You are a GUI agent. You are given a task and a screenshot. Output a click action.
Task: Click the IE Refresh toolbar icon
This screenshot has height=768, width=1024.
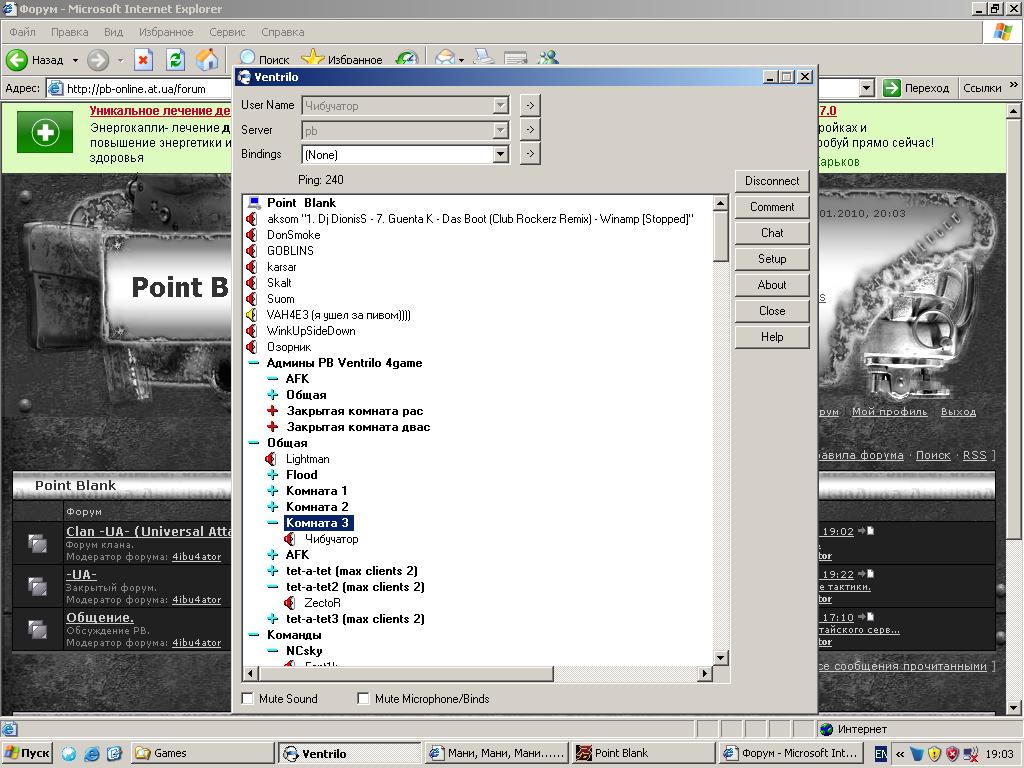click(175, 60)
